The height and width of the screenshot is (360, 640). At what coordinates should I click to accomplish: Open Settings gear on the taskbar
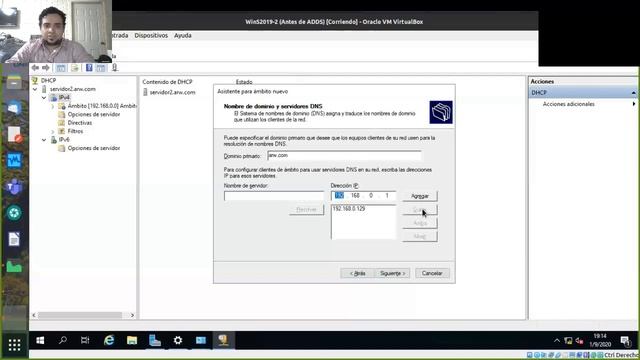click(178, 340)
